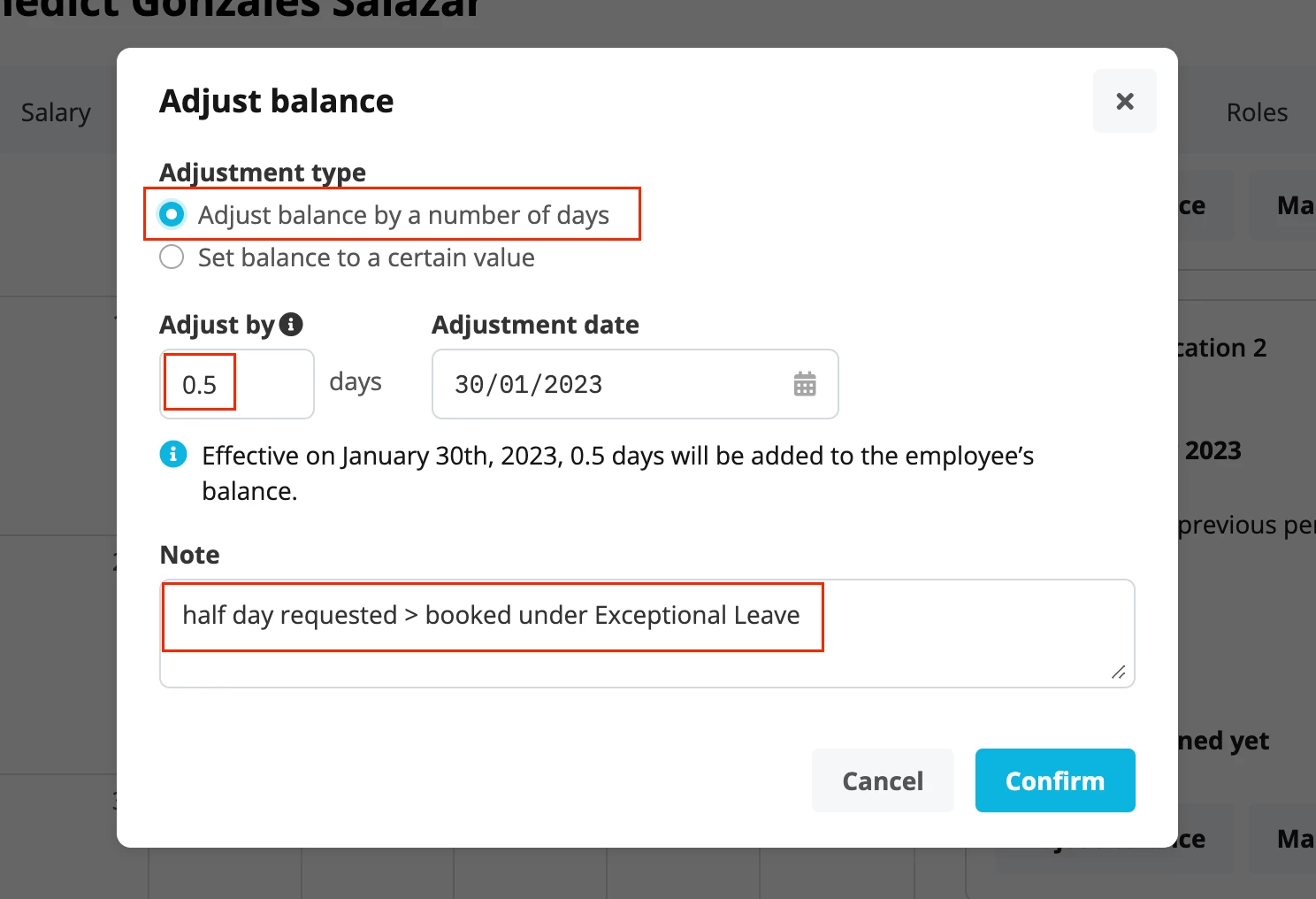
Task: Switch to the Roles tab
Action: pos(1257,112)
